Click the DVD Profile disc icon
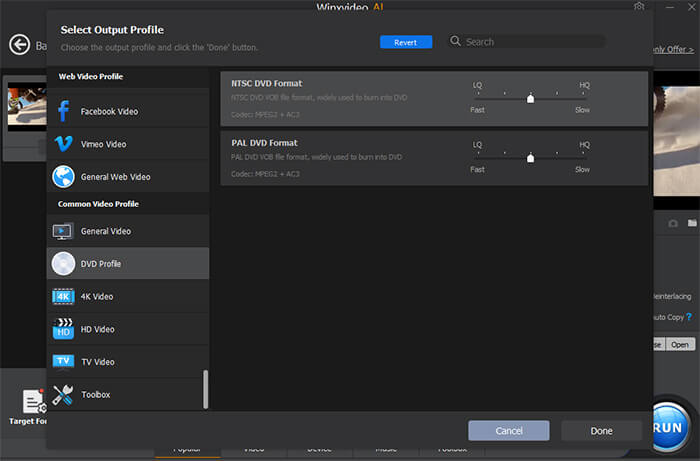Image resolution: width=700 pixels, height=461 pixels. pos(64,264)
